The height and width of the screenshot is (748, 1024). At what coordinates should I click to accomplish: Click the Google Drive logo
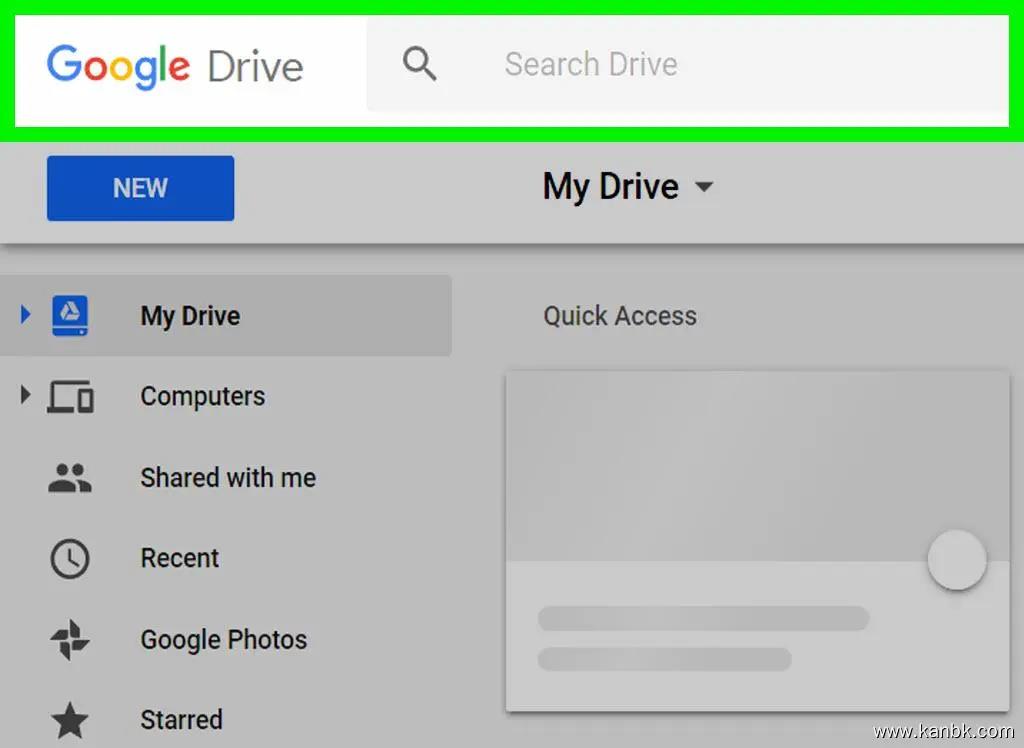[x=175, y=66]
